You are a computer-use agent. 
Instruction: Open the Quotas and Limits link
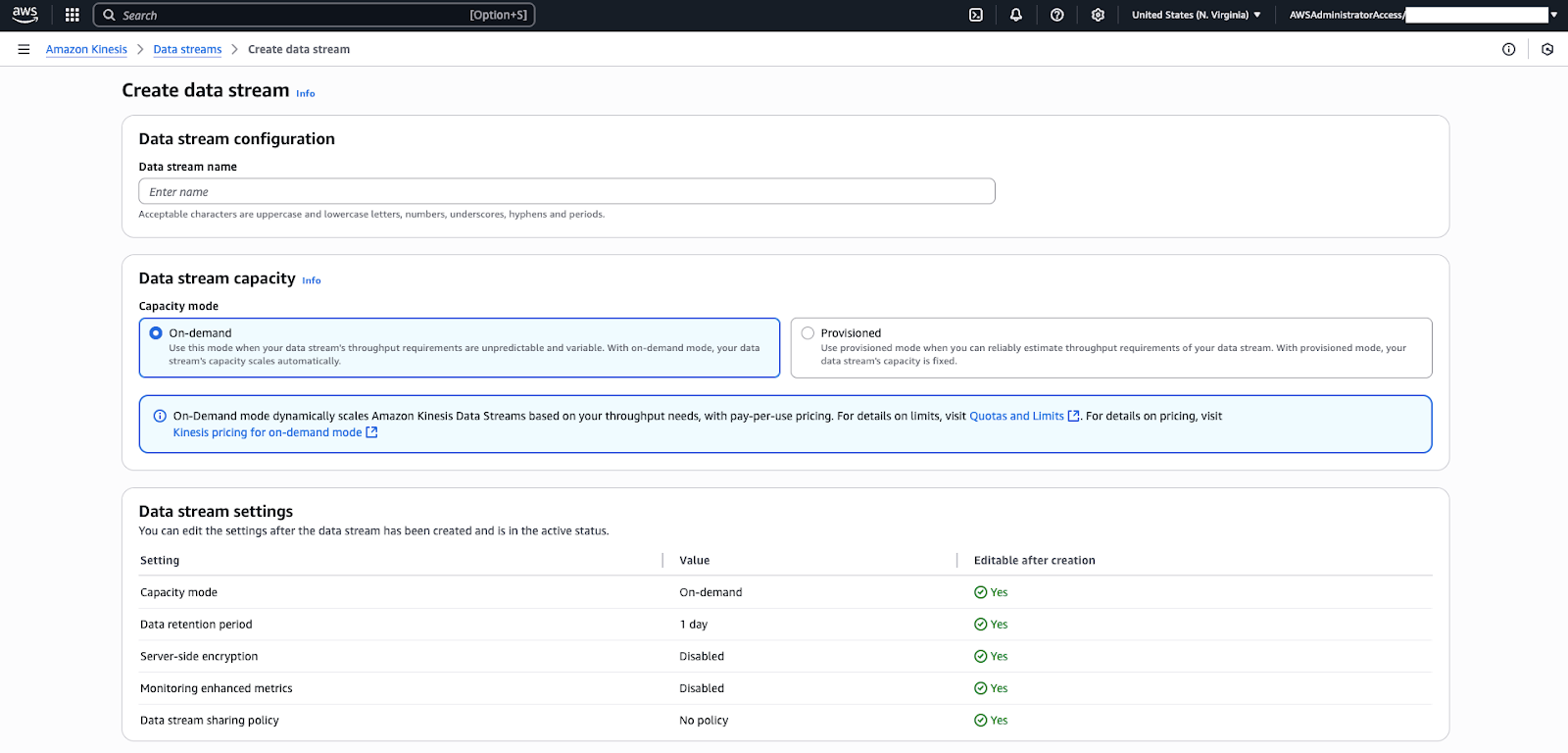[x=1016, y=416]
